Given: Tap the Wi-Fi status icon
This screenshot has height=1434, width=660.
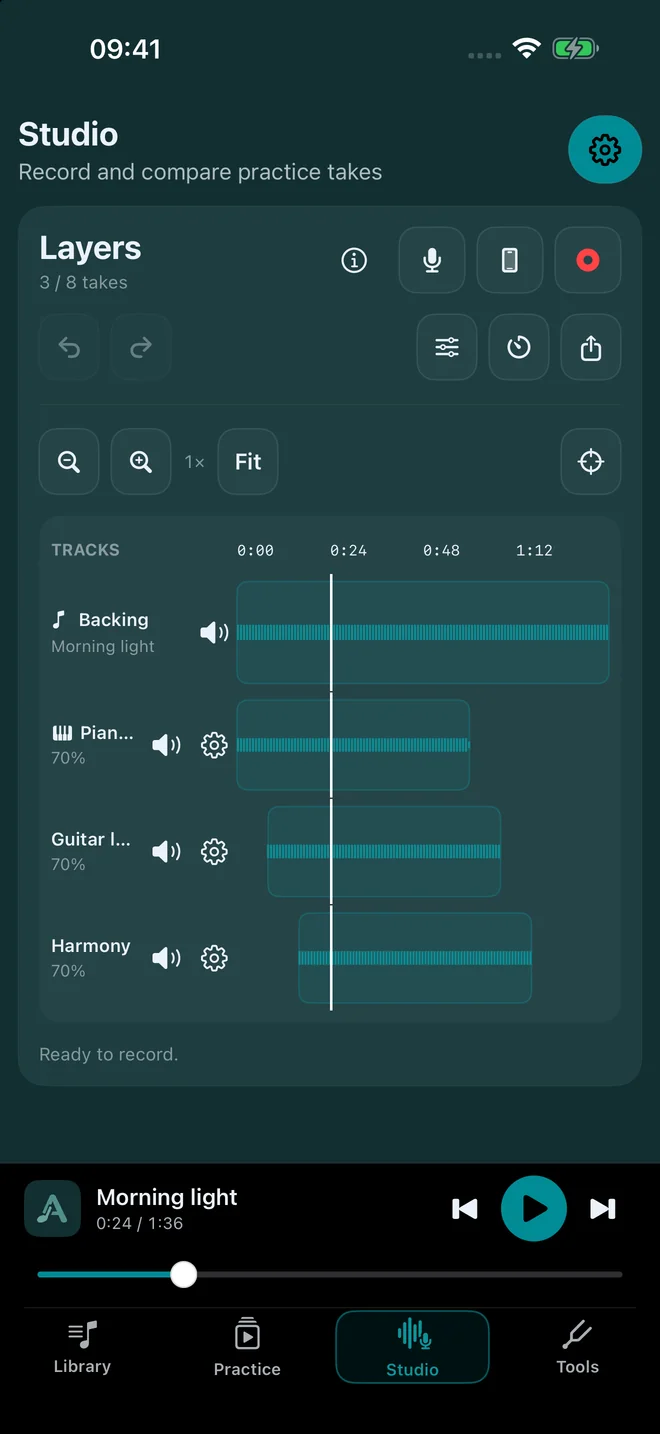Looking at the screenshot, I should tap(526, 48).
